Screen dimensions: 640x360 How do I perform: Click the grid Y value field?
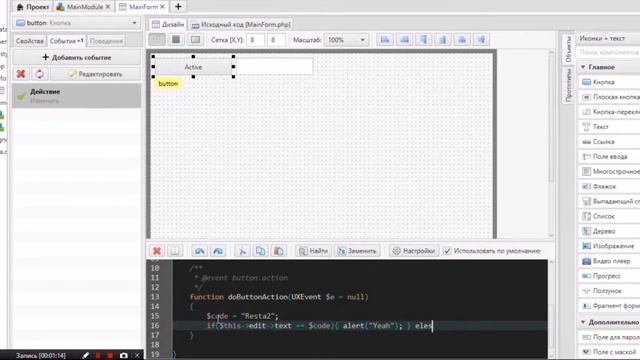(276, 40)
